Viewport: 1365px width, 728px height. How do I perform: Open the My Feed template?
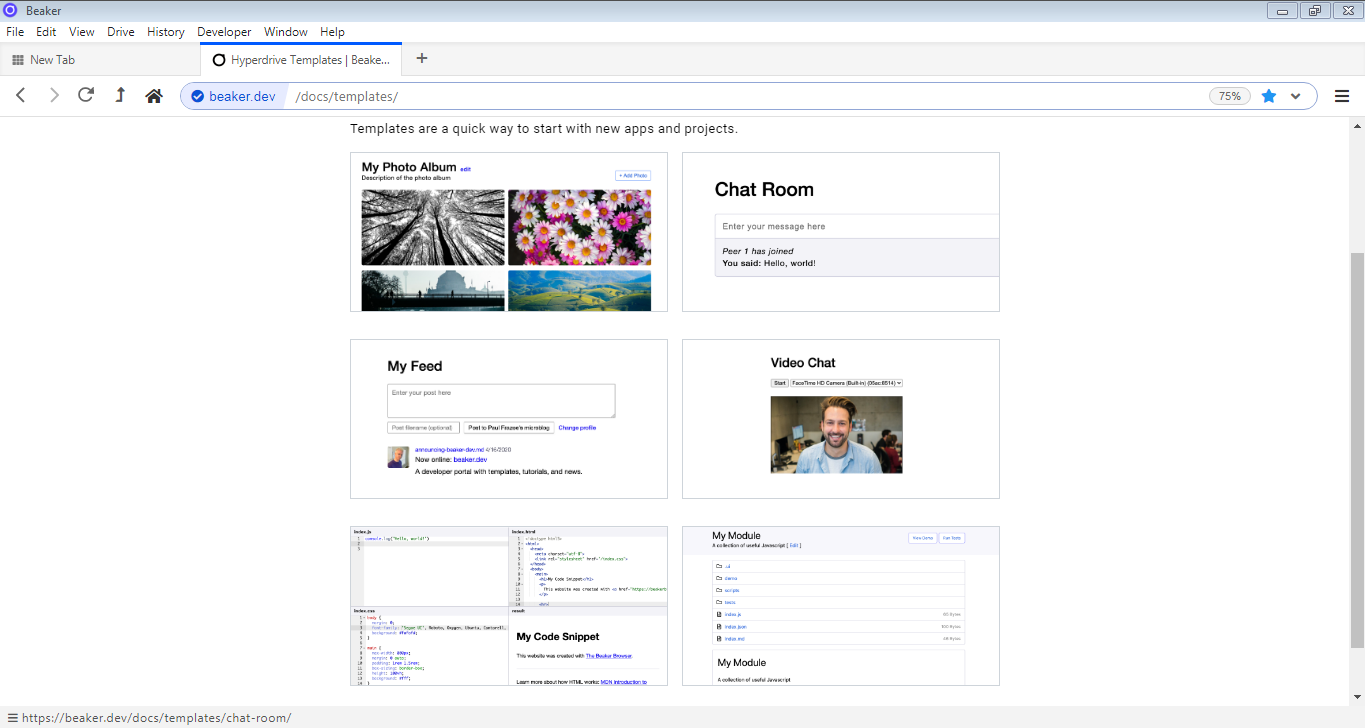coord(509,419)
